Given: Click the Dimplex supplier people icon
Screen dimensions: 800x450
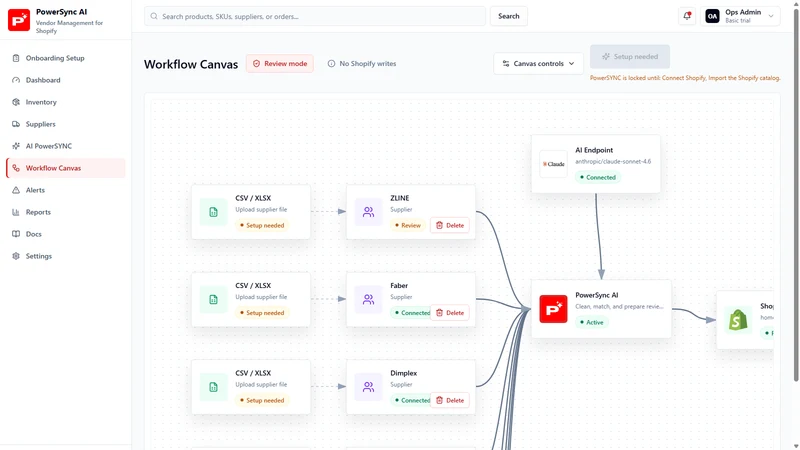Looking at the screenshot, I should [x=368, y=387].
